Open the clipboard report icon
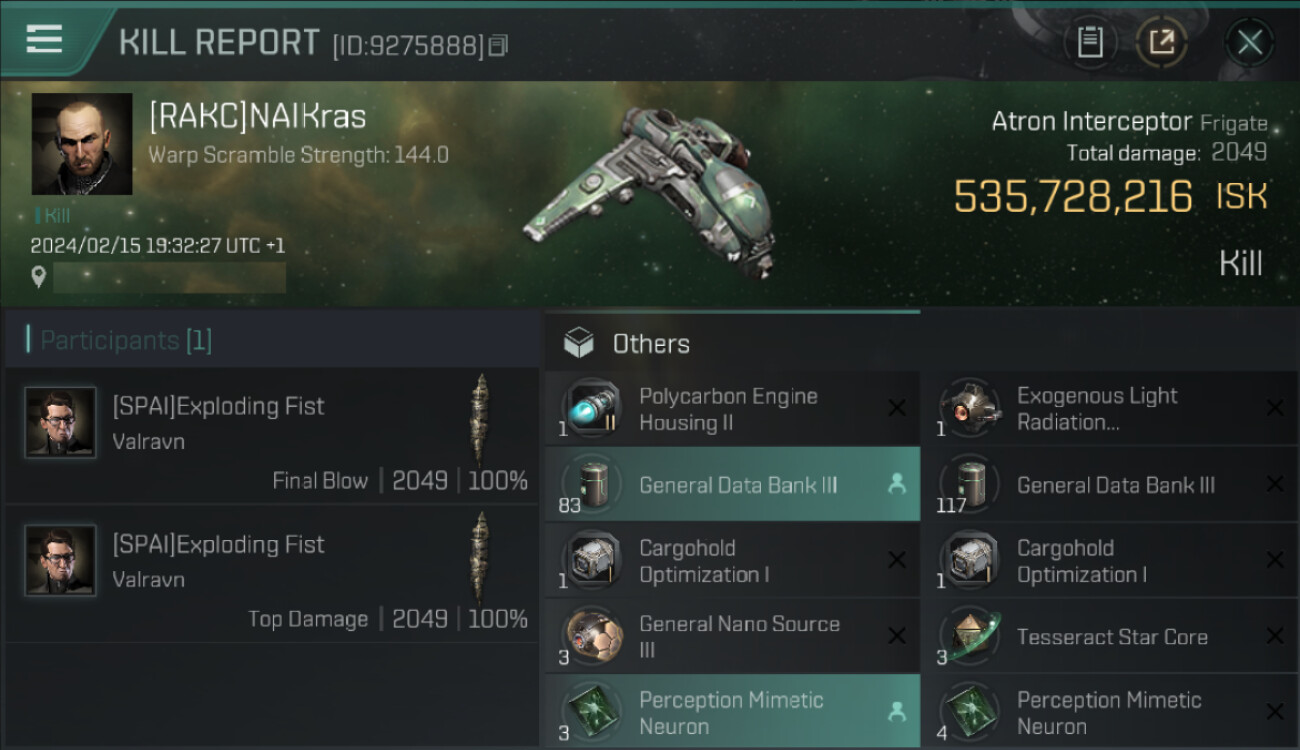Screen dimensions: 1300x750 coord(1090,42)
